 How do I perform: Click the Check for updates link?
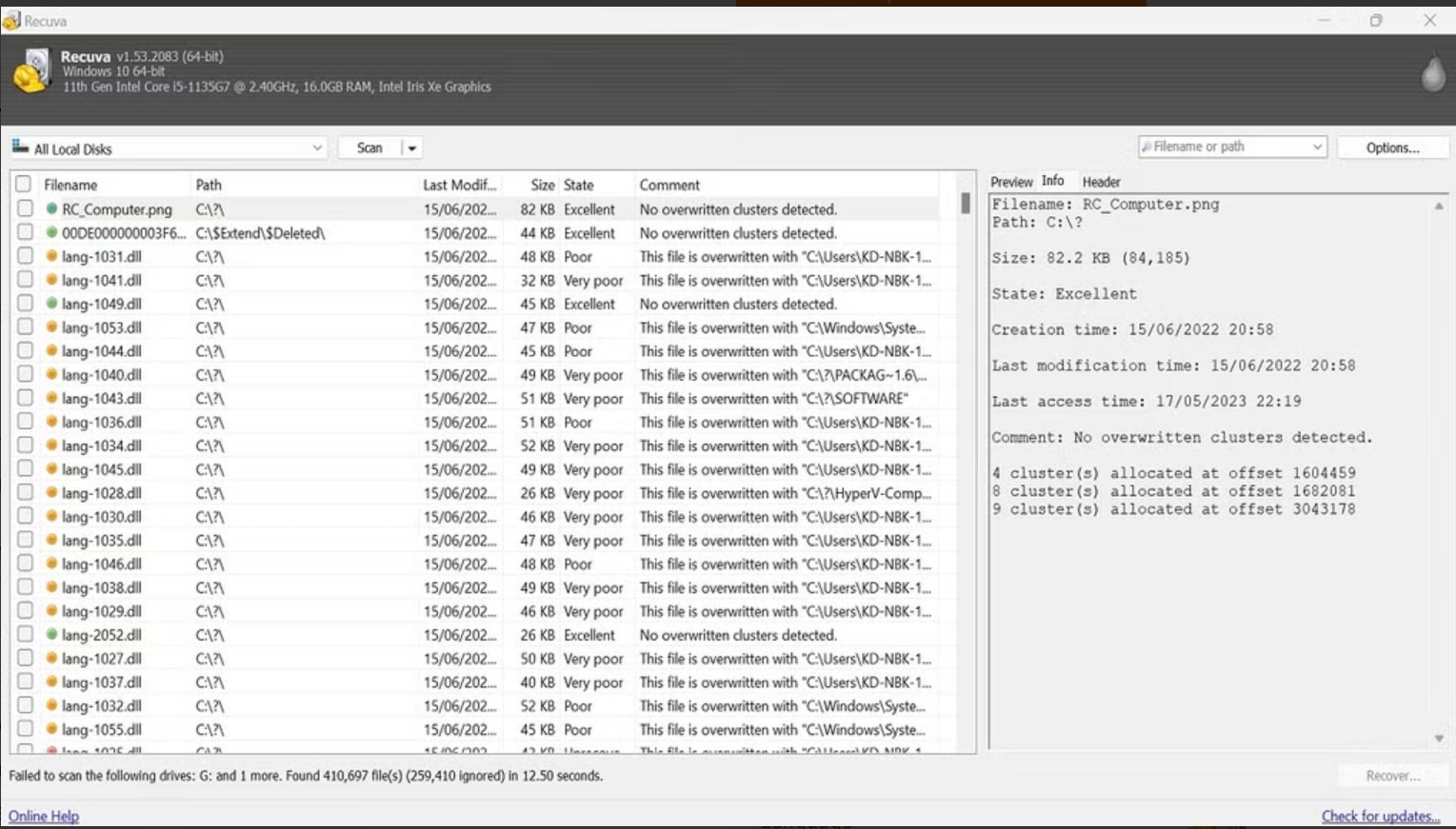coord(1380,816)
